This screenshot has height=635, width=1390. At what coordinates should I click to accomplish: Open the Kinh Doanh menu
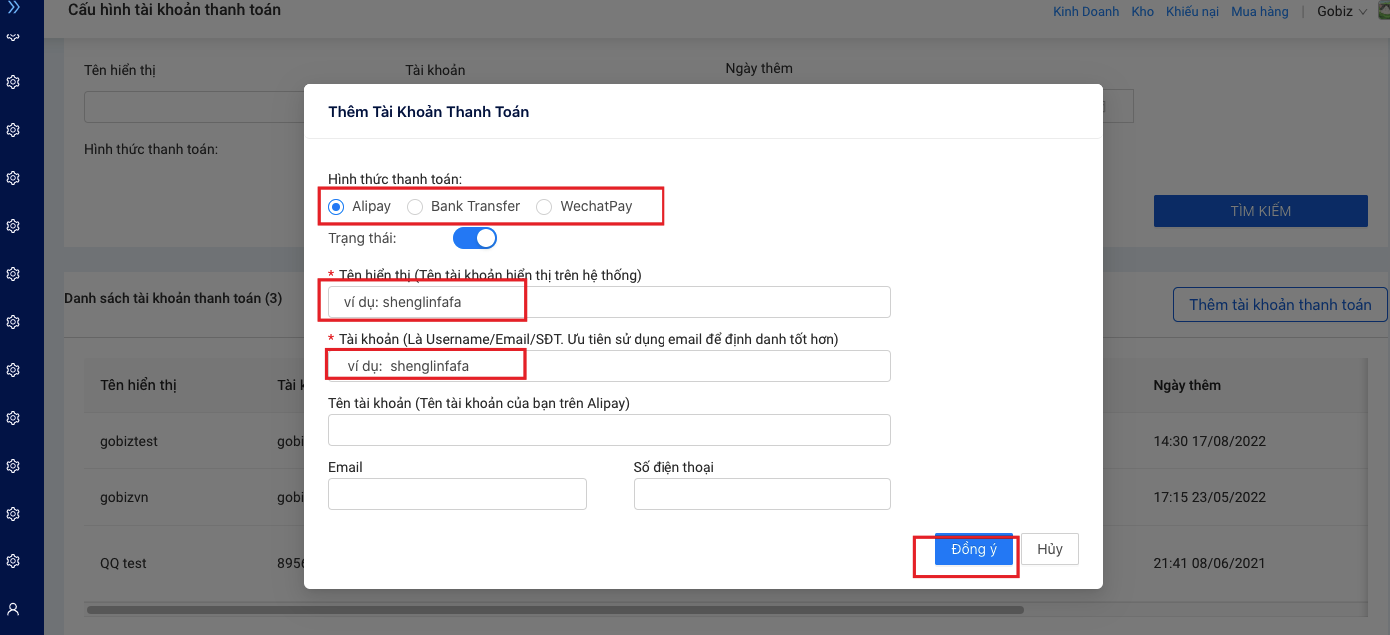(1086, 12)
